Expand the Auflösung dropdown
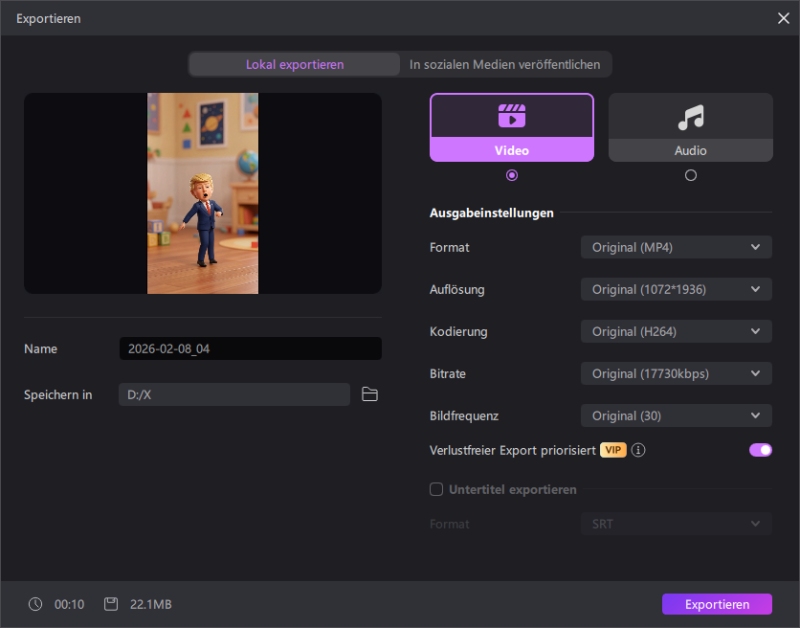This screenshot has height=628, width=800. tap(676, 289)
